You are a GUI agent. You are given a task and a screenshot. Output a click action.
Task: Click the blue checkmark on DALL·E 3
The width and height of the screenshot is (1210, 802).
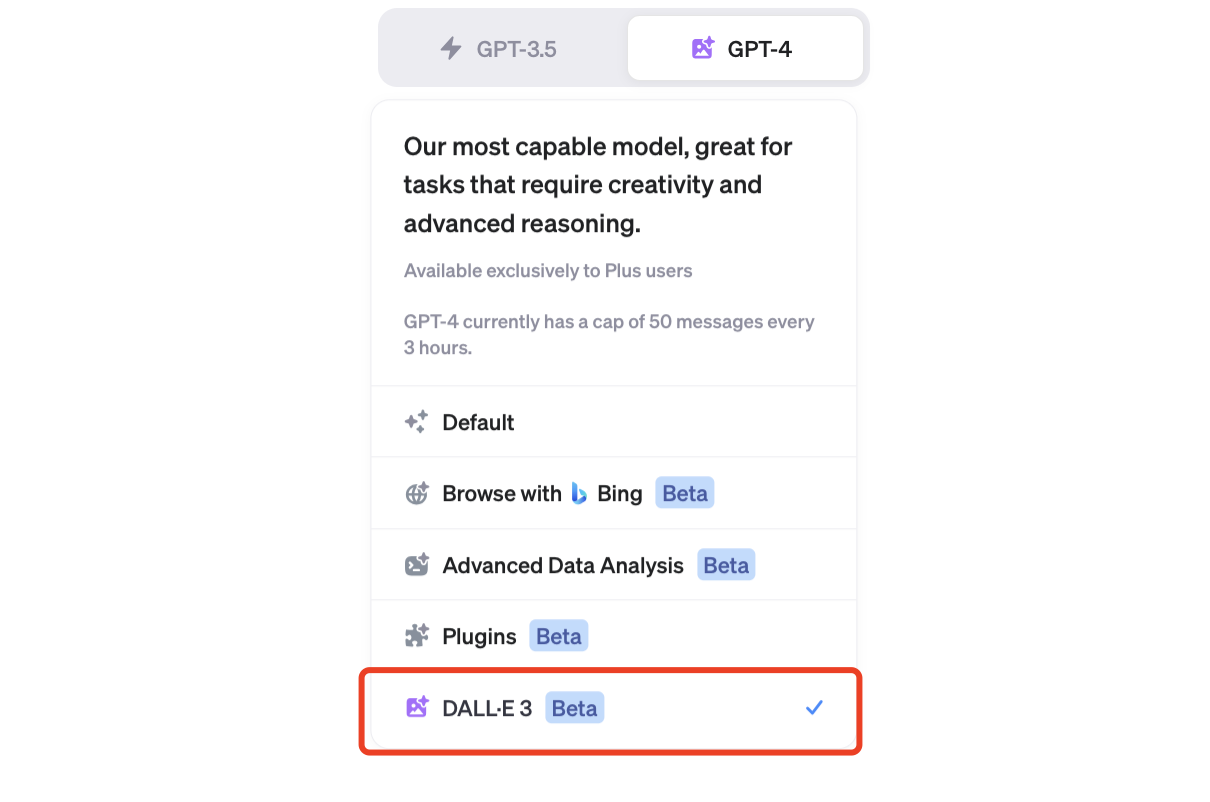point(814,708)
